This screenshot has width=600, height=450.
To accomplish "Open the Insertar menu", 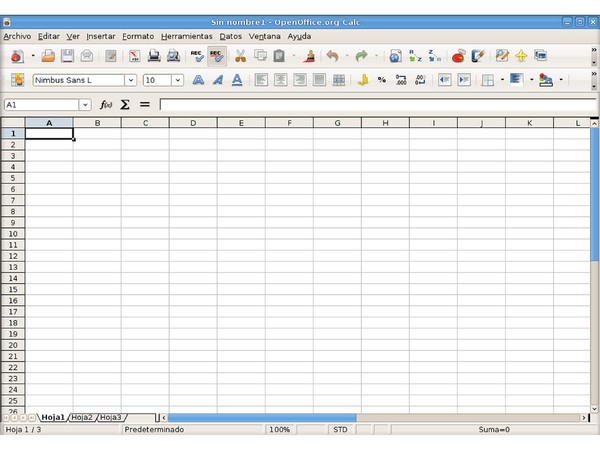I will click(101, 36).
